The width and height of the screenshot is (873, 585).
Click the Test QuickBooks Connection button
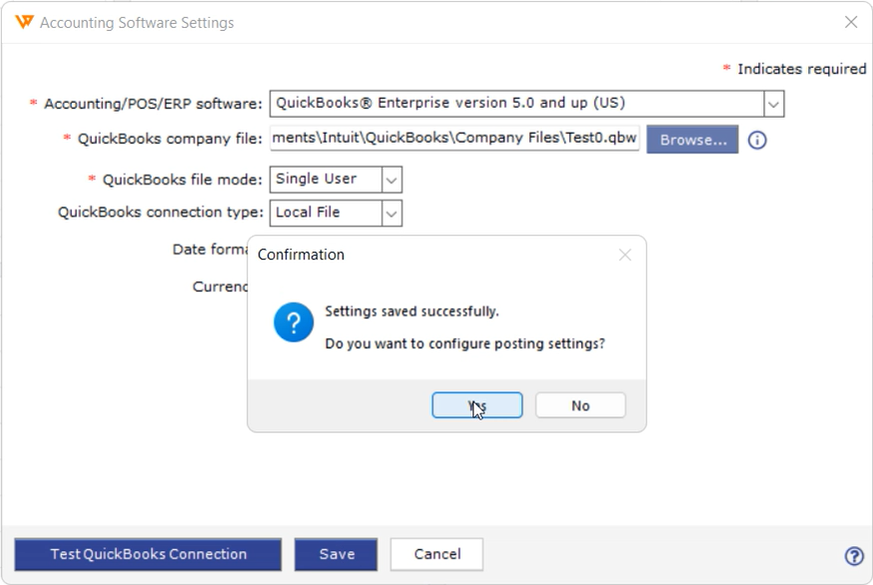coord(148,554)
